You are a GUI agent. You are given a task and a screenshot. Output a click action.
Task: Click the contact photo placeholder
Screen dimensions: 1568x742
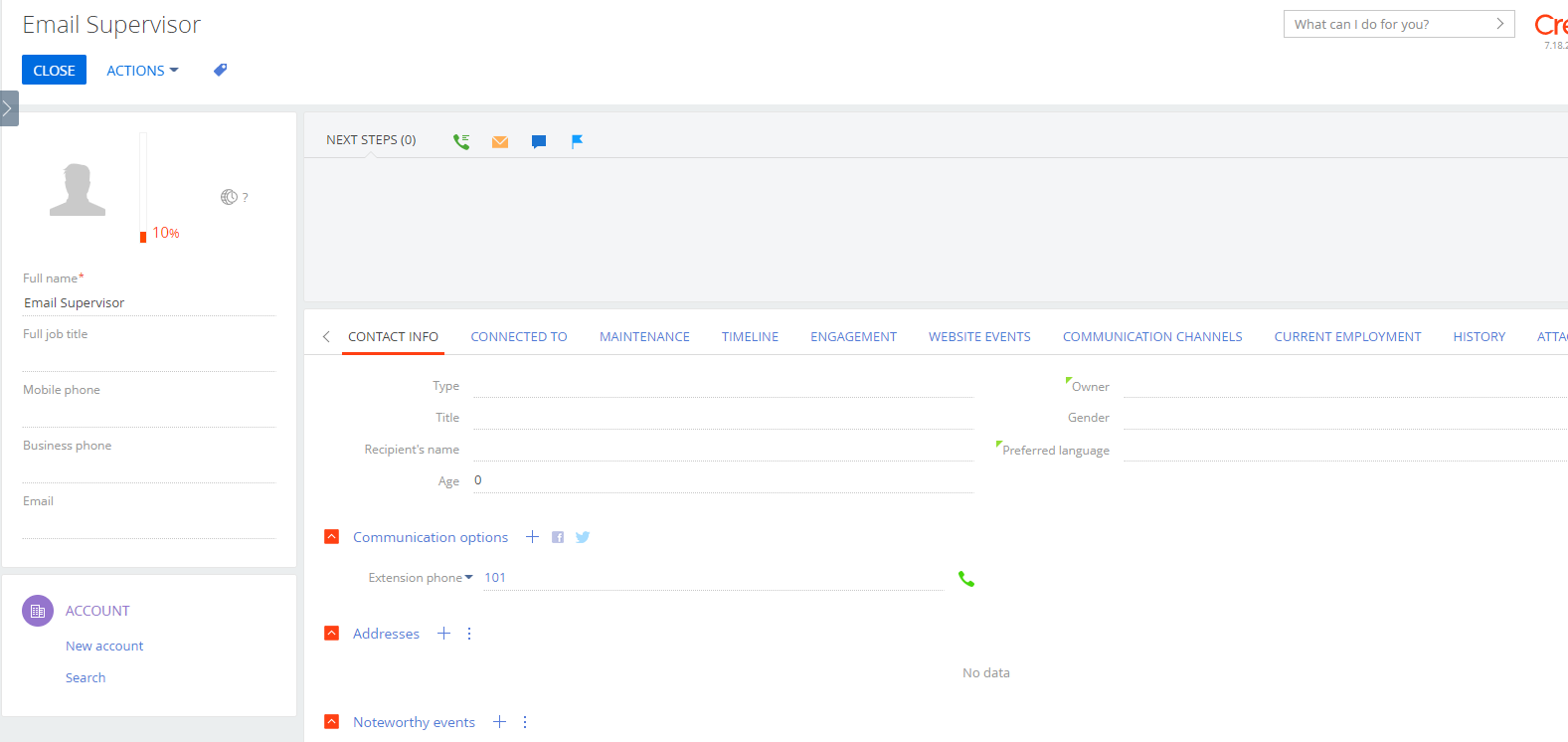tap(78, 189)
